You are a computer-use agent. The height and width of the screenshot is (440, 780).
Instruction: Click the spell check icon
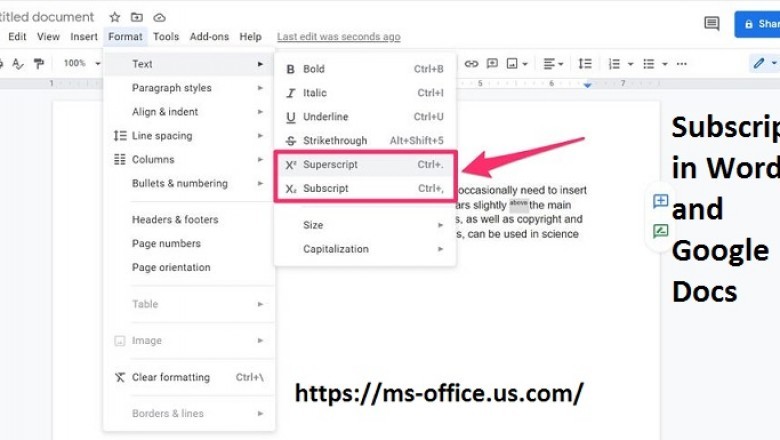coord(18,64)
